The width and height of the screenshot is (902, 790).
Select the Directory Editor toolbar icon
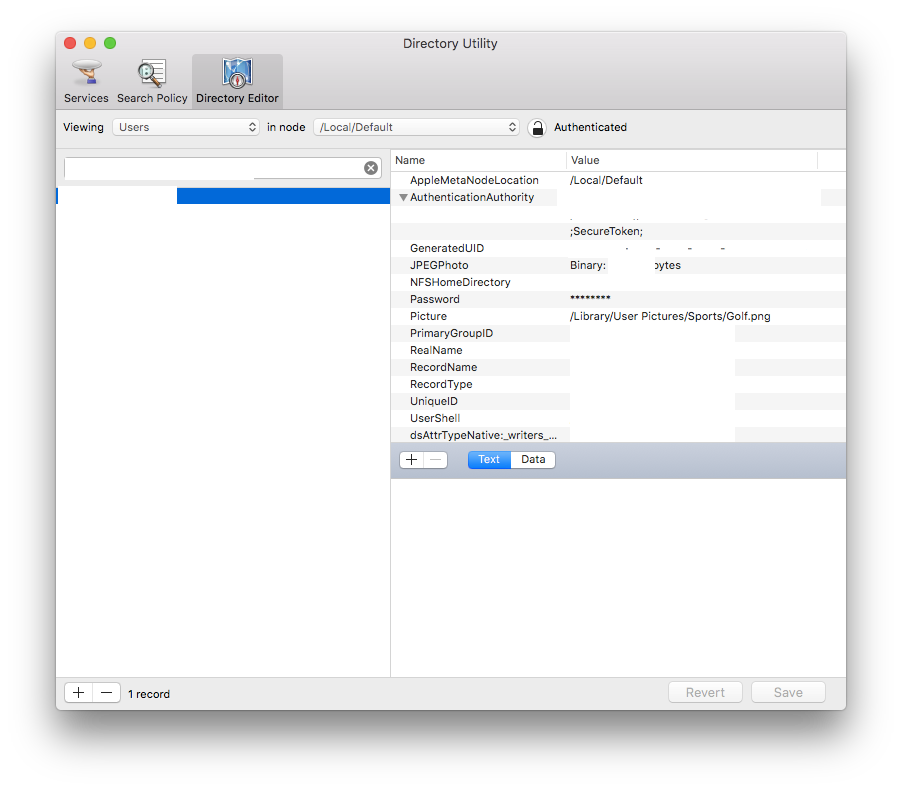point(237,82)
